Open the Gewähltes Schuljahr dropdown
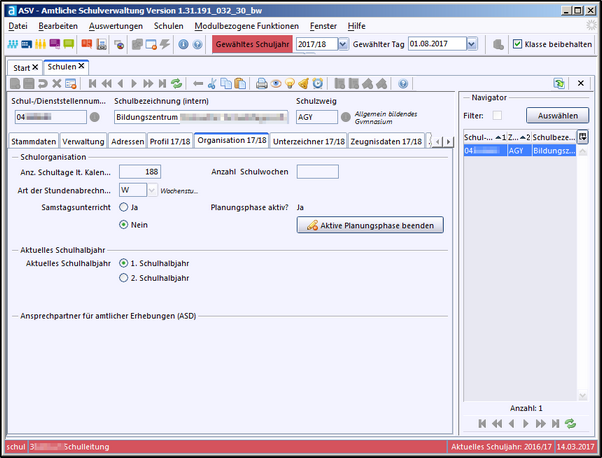 pos(343,44)
